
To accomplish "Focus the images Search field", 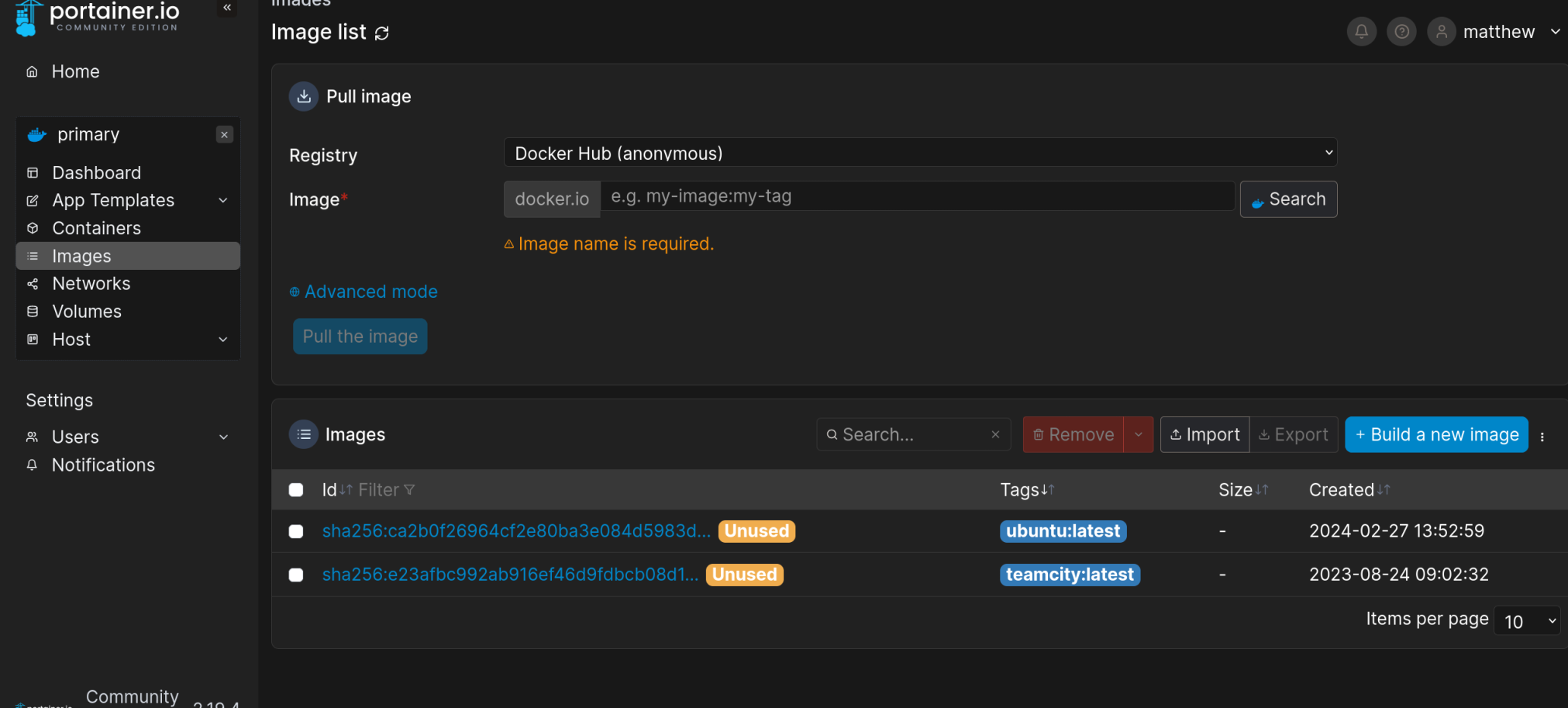I will point(913,434).
